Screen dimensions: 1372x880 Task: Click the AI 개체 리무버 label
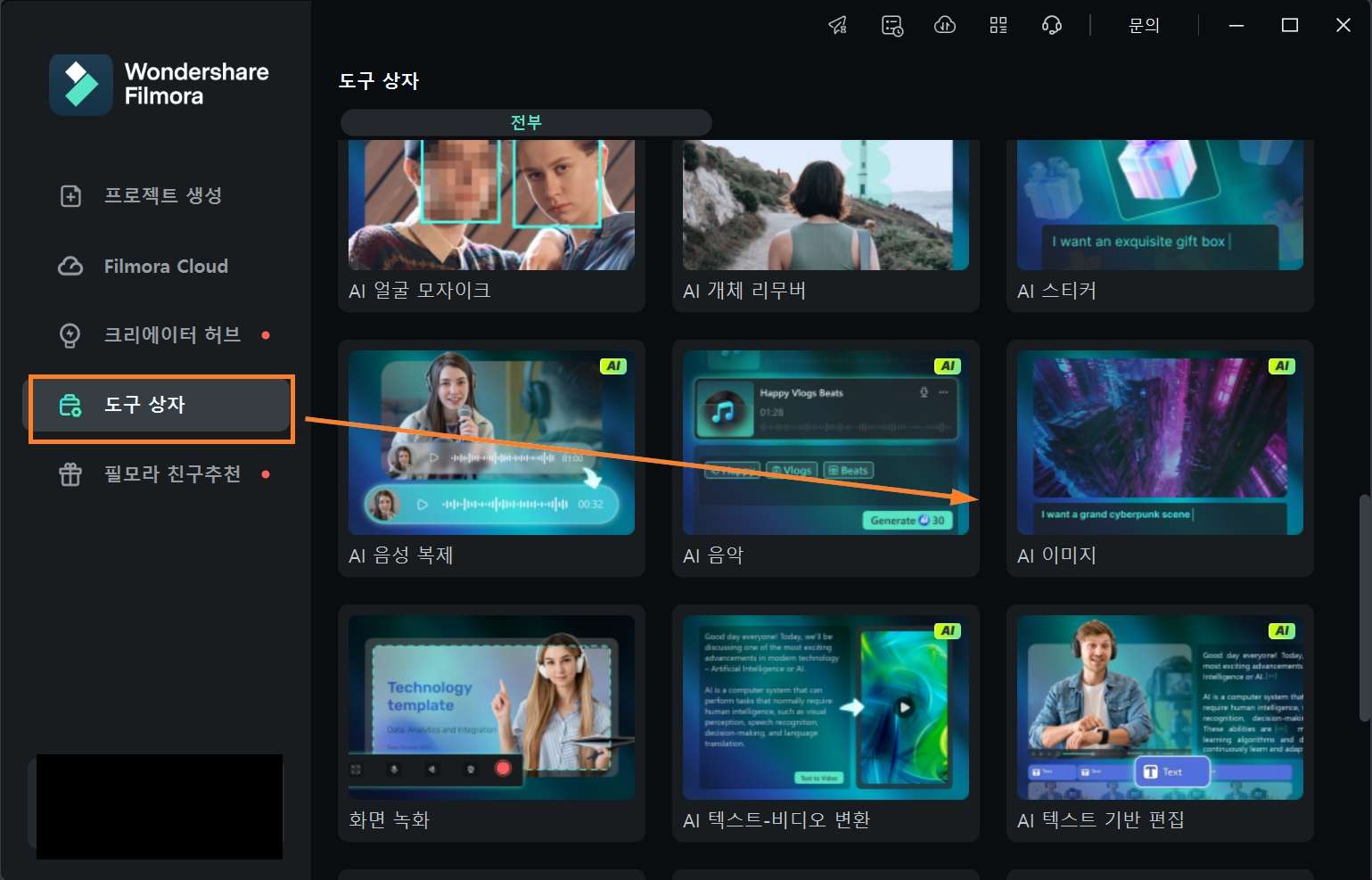(744, 291)
